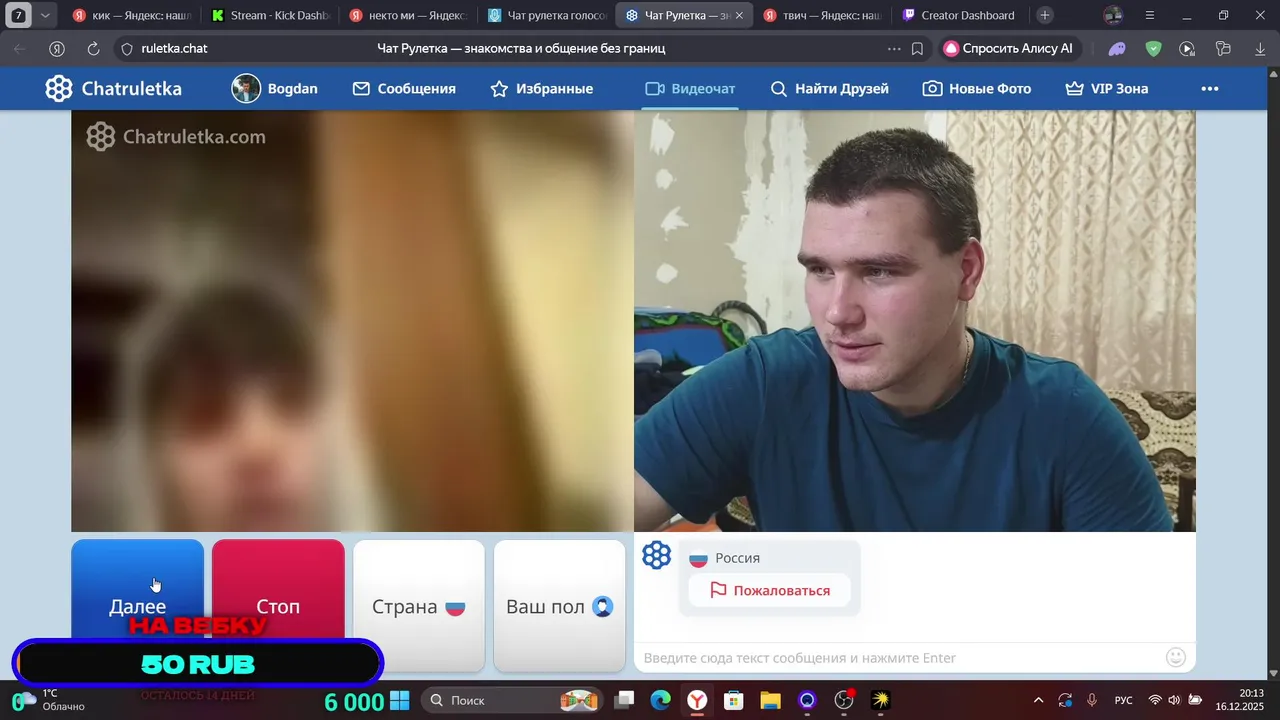Bookmark this page
Viewport: 1280px width, 720px height.
tap(917, 48)
